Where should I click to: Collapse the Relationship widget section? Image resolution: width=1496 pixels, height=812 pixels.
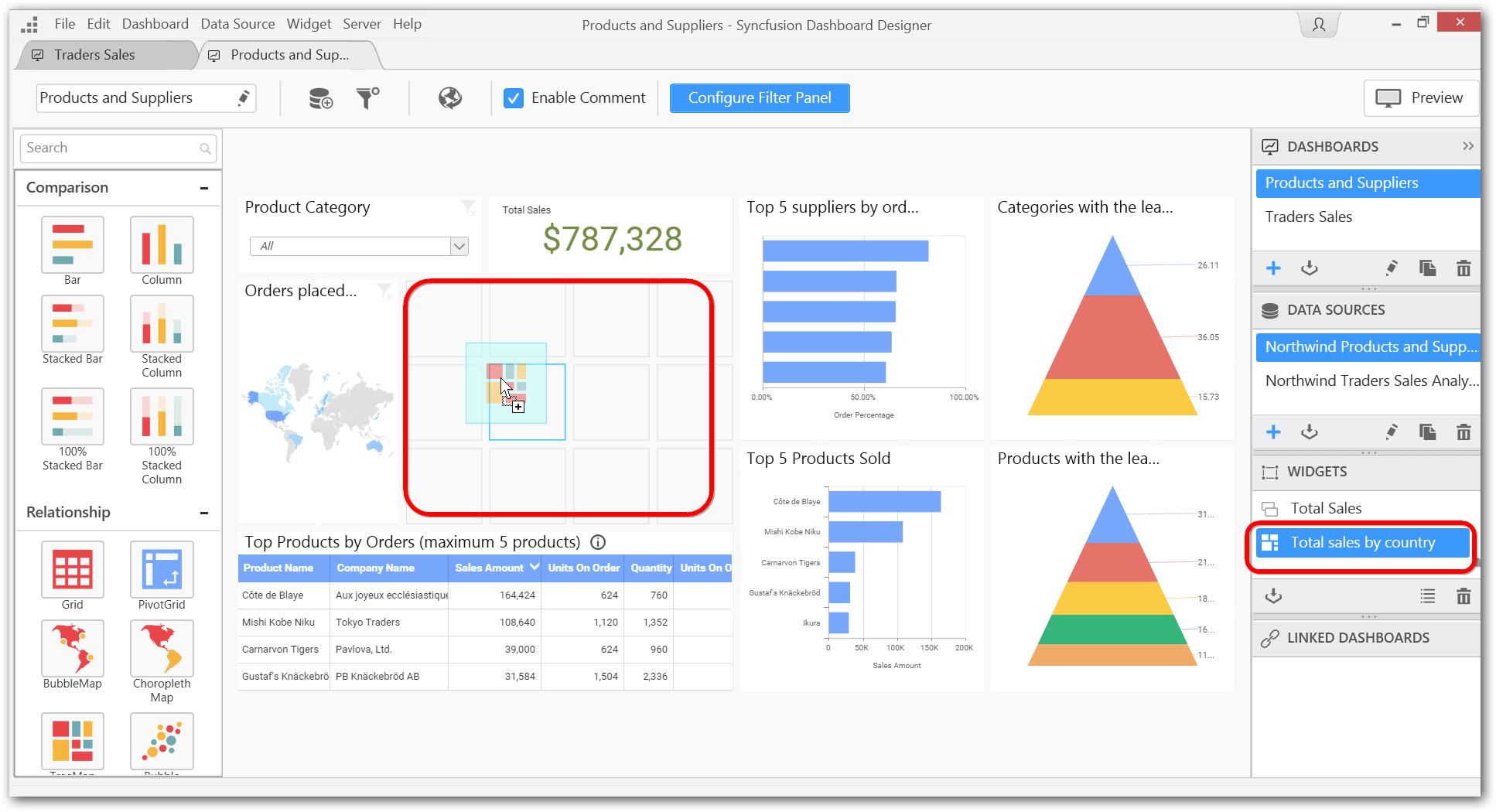point(204,513)
